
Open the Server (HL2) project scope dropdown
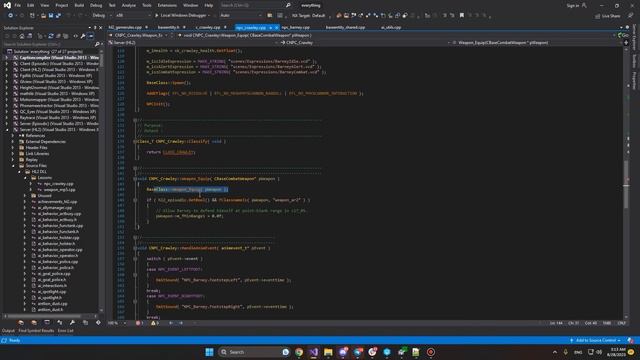pos(192,42)
